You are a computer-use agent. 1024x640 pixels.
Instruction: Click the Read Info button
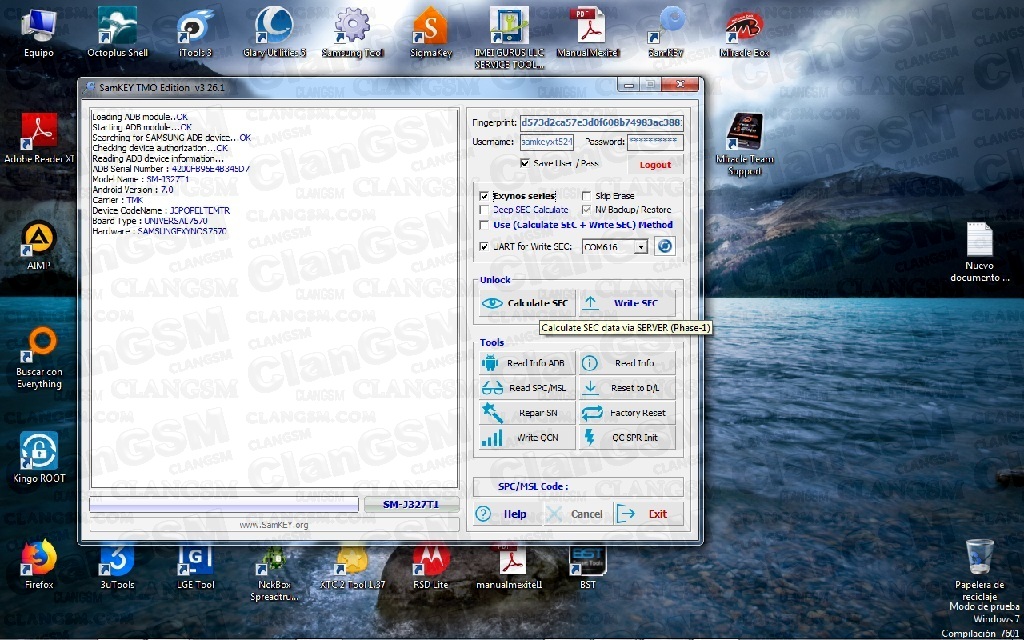pyautogui.click(x=627, y=363)
